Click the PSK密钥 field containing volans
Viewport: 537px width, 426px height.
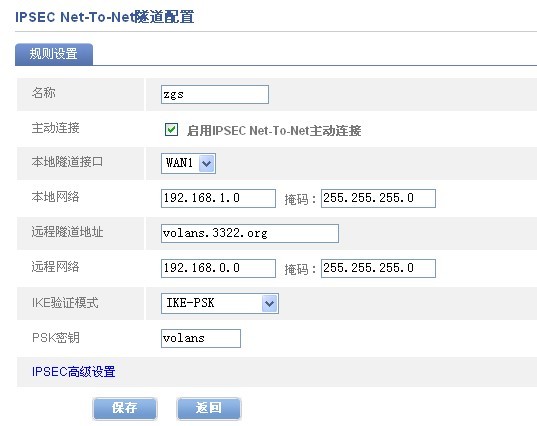[201, 338]
